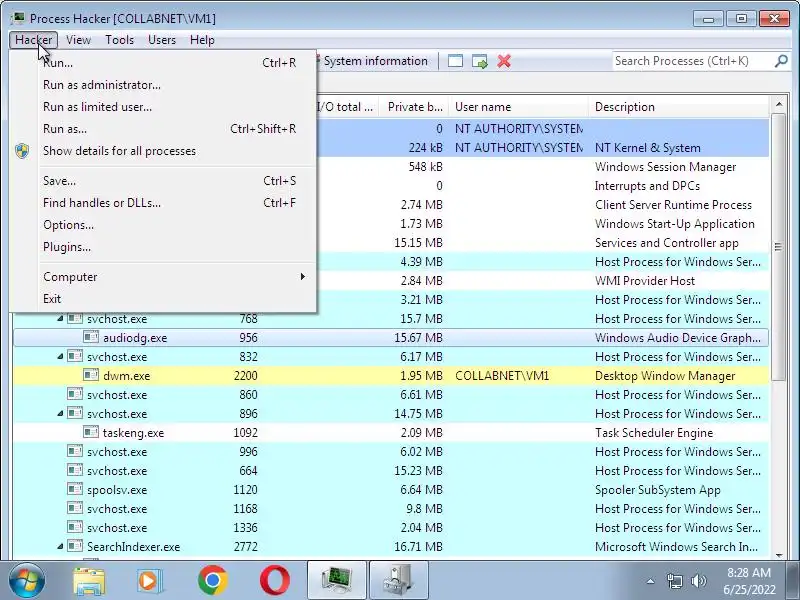The height and width of the screenshot is (600, 800).
Task: Click the dwm.exe process icon
Action: pyautogui.click(x=91, y=376)
